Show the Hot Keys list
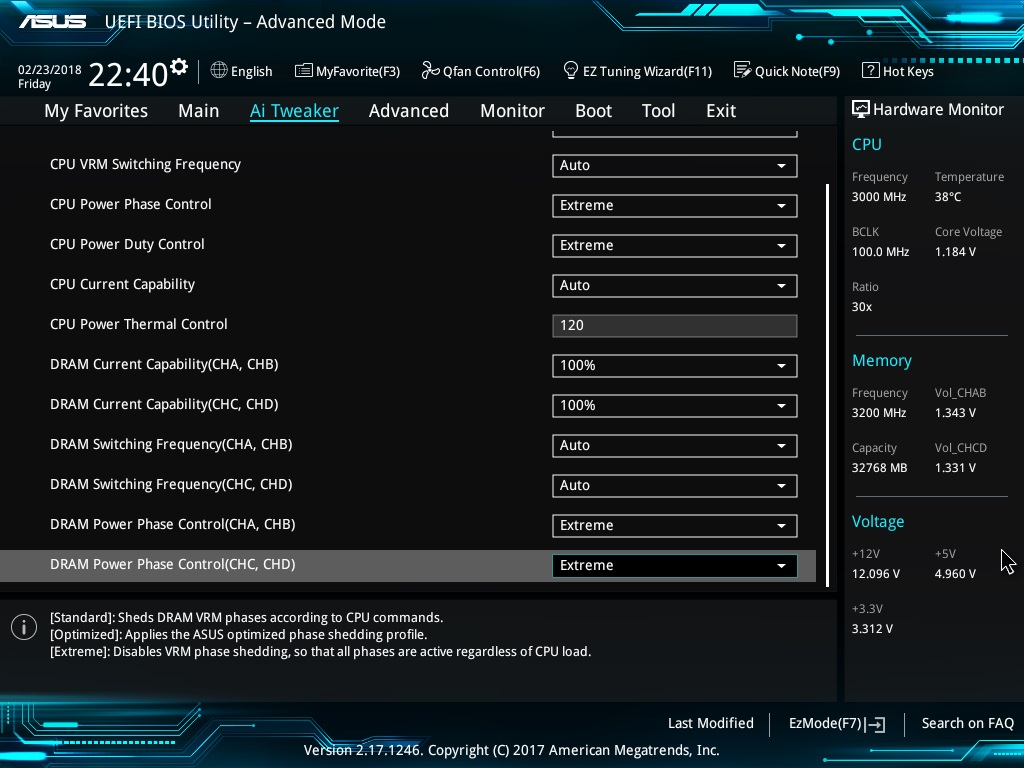Image resolution: width=1024 pixels, height=768 pixels. (898, 71)
